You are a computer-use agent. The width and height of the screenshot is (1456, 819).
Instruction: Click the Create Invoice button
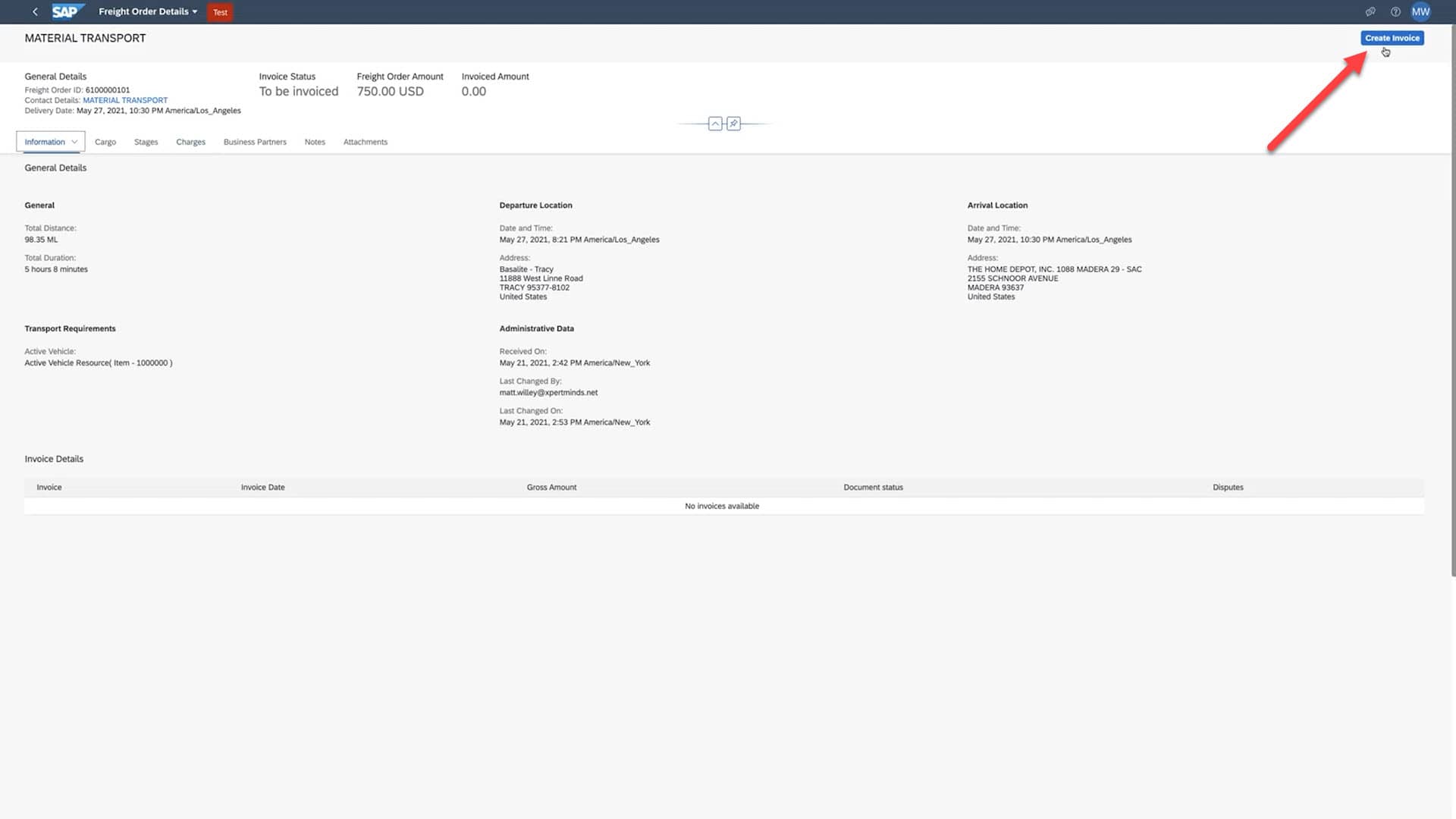pyautogui.click(x=1392, y=38)
